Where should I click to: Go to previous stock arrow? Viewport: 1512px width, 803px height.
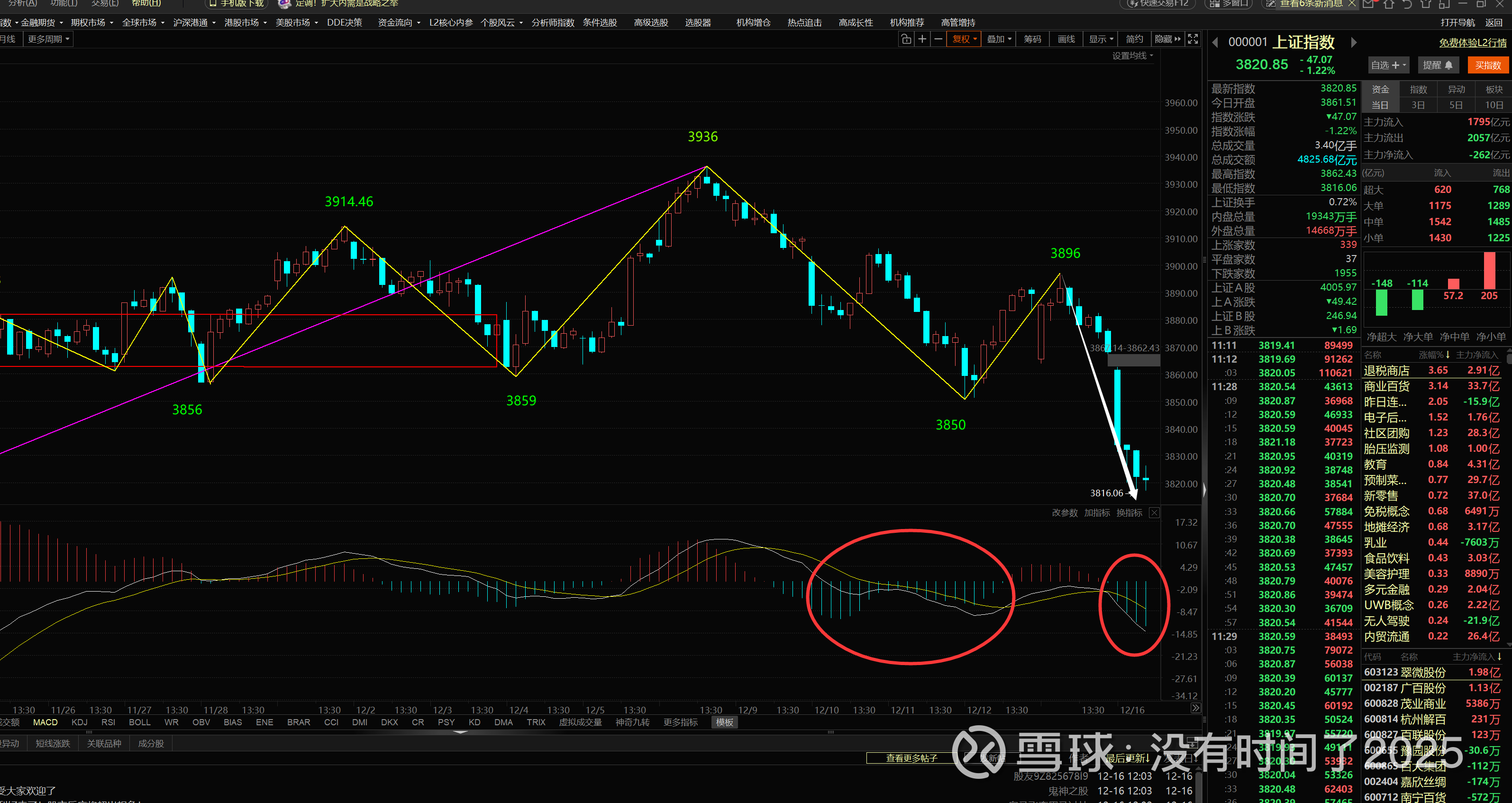click(1215, 42)
